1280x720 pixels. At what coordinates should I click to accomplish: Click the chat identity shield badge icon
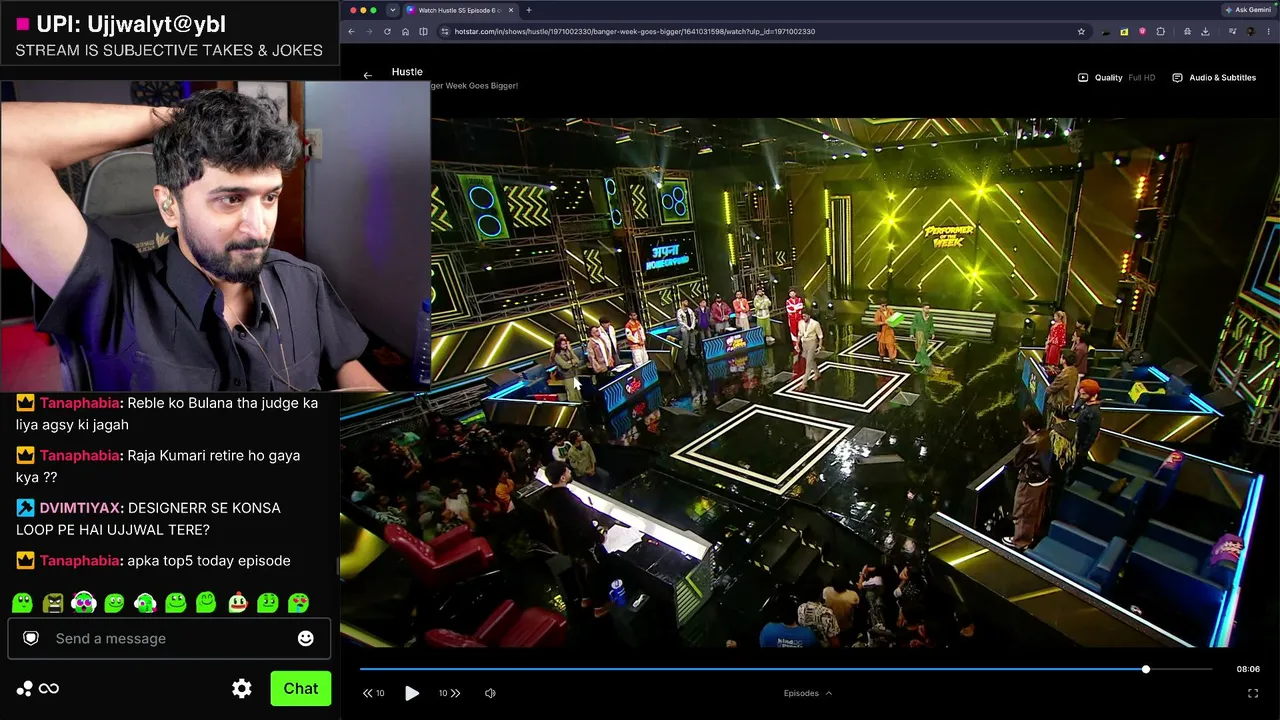31,638
